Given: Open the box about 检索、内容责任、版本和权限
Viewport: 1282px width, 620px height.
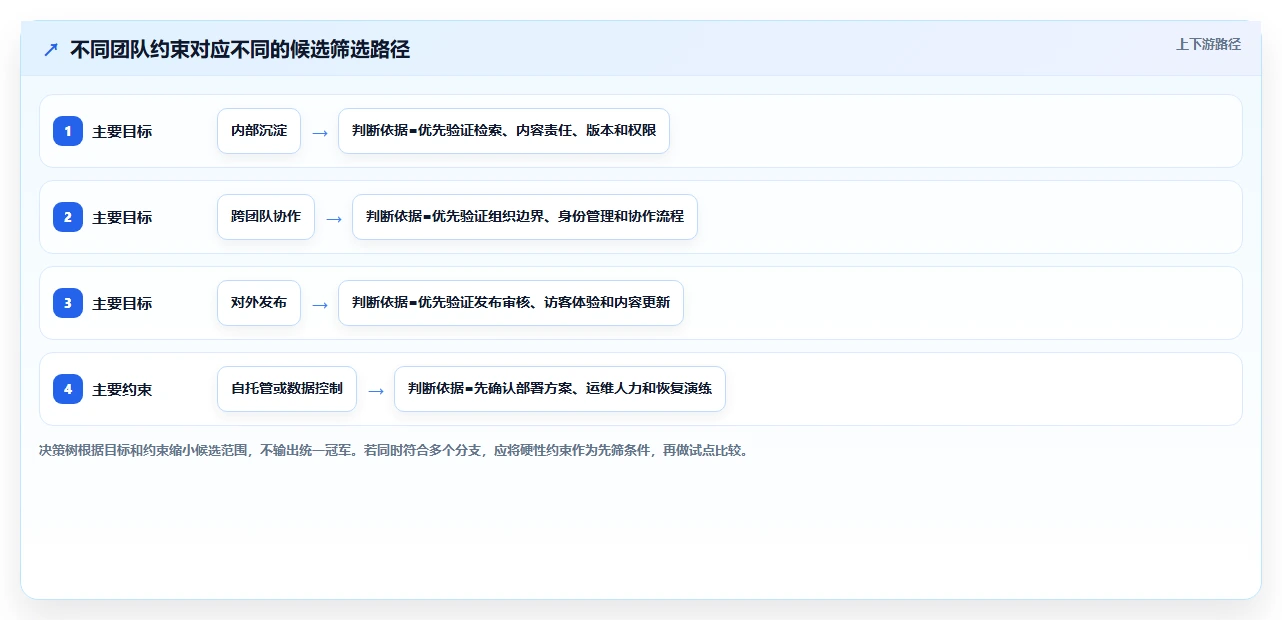Looking at the screenshot, I should point(504,131).
